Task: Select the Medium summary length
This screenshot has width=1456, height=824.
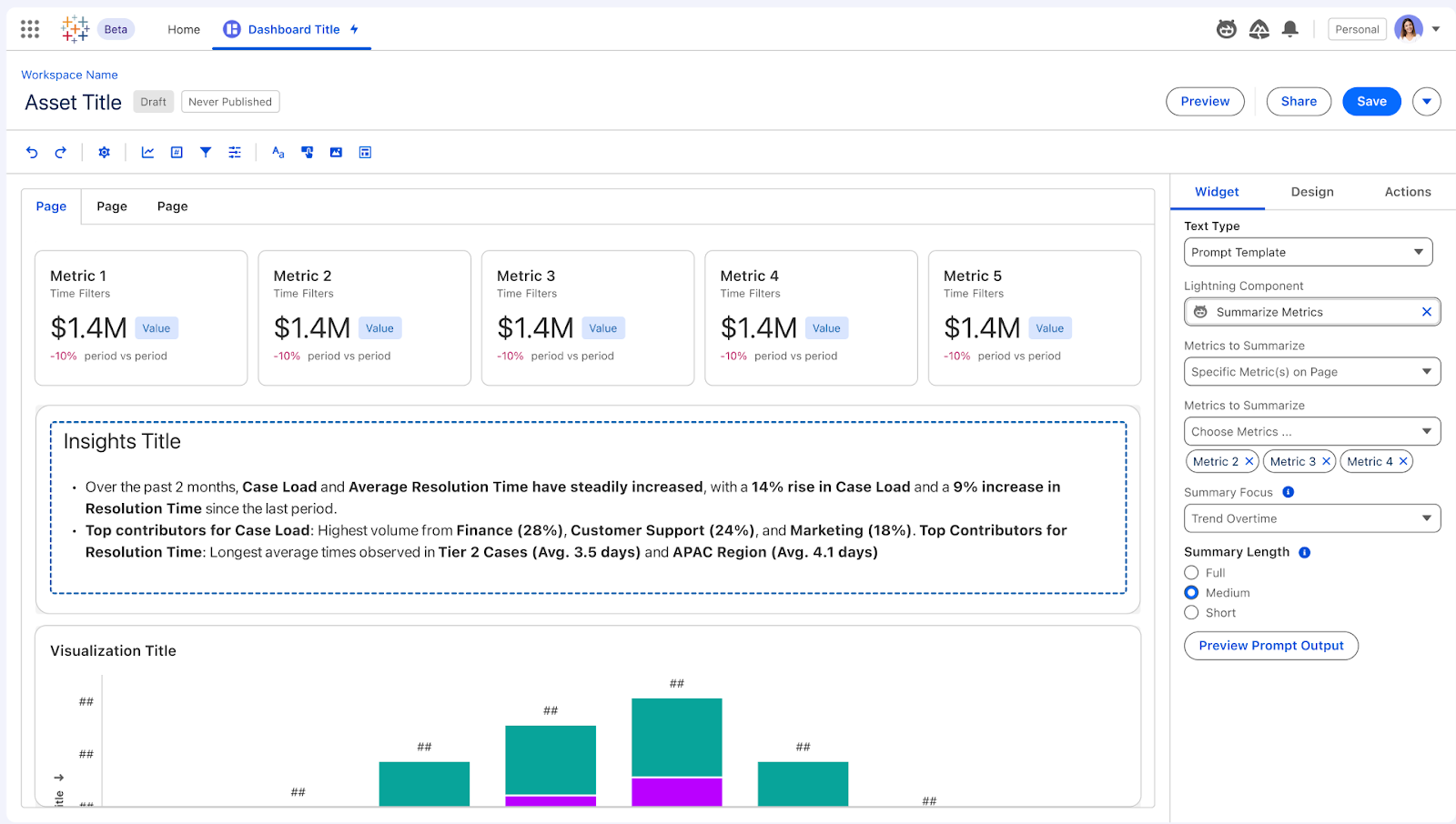Action: click(x=1191, y=592)
